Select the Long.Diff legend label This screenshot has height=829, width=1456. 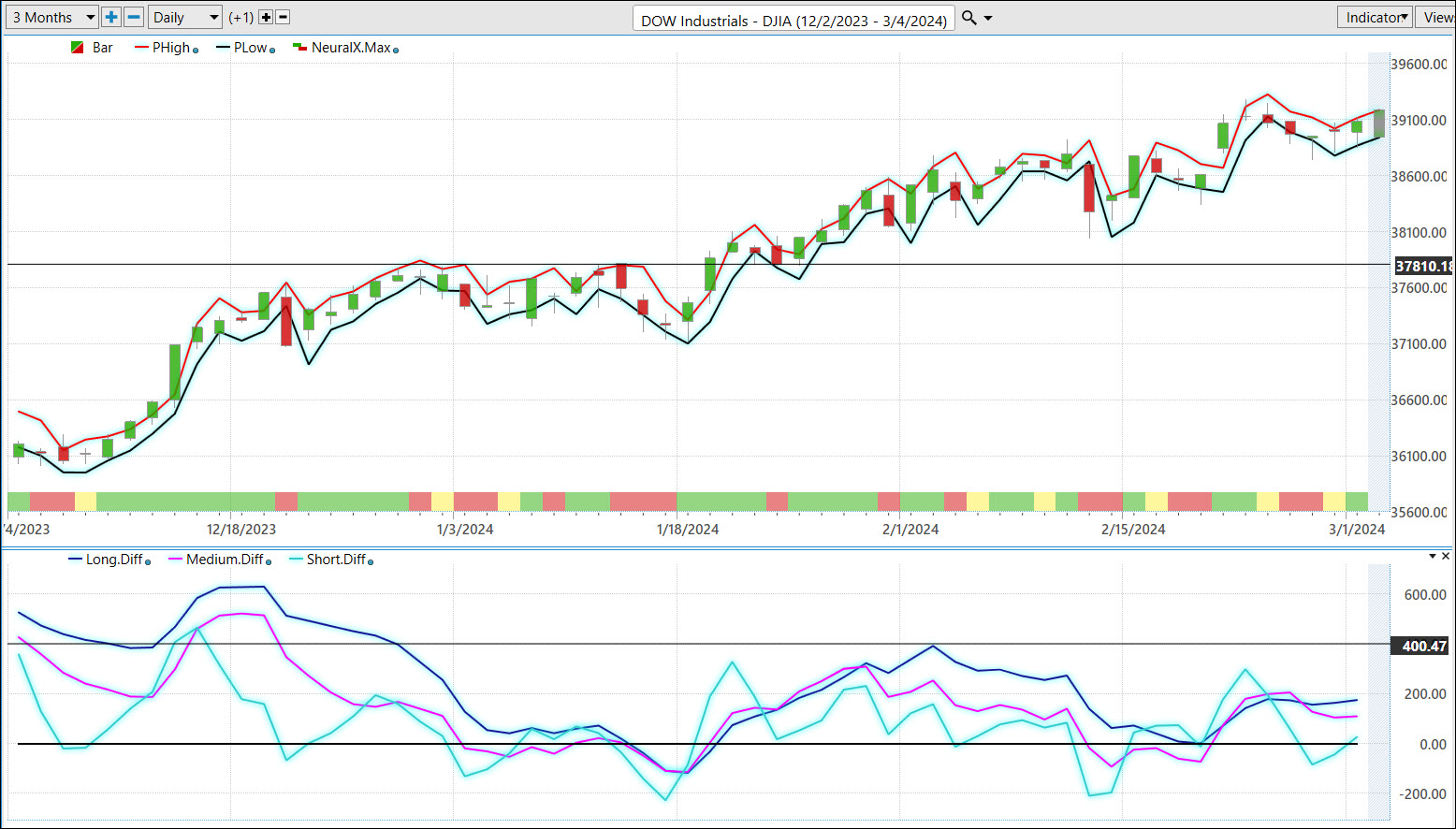[114, 560]
